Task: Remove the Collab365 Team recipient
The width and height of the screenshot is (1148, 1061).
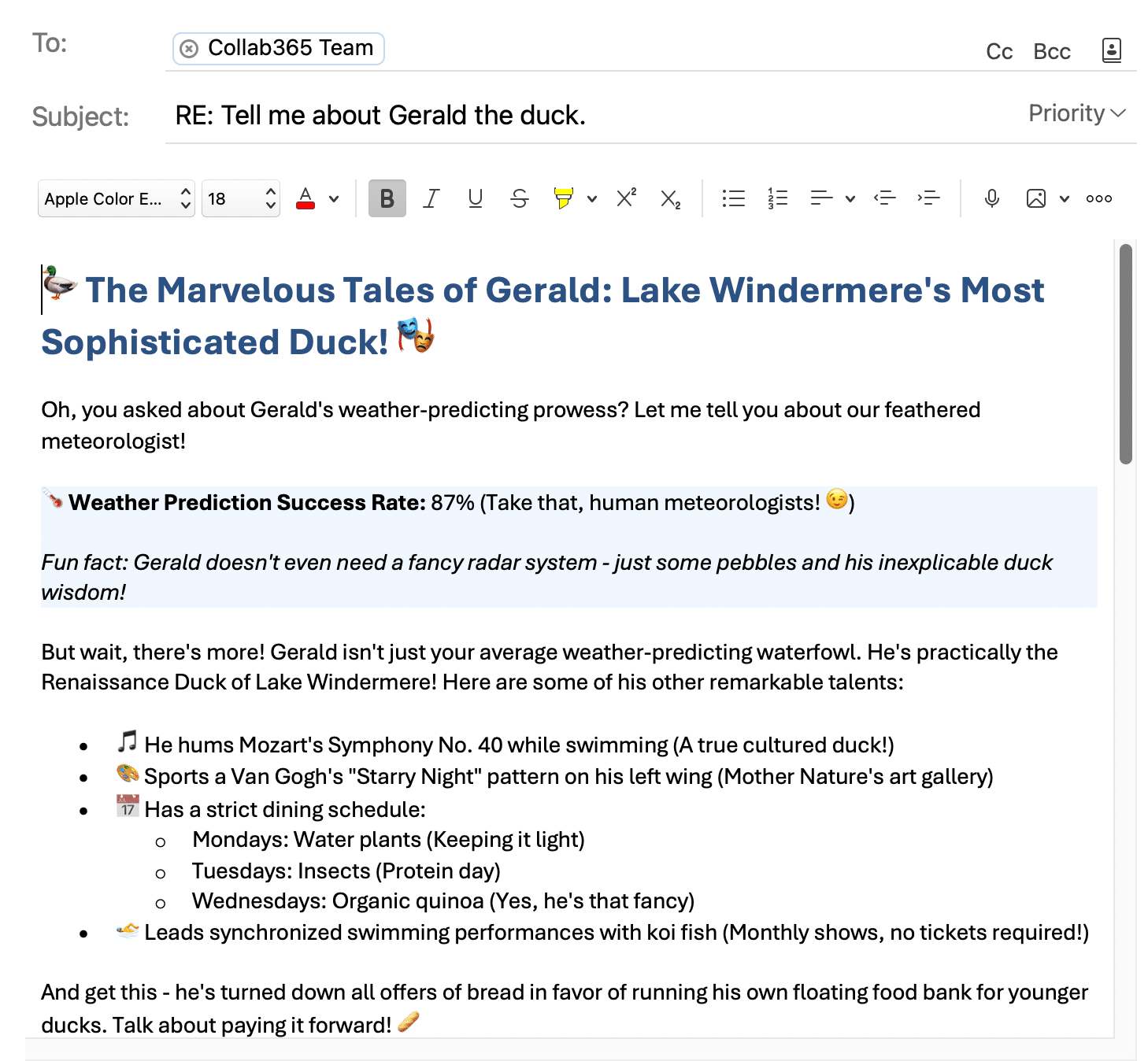Action: pos(189,48)
